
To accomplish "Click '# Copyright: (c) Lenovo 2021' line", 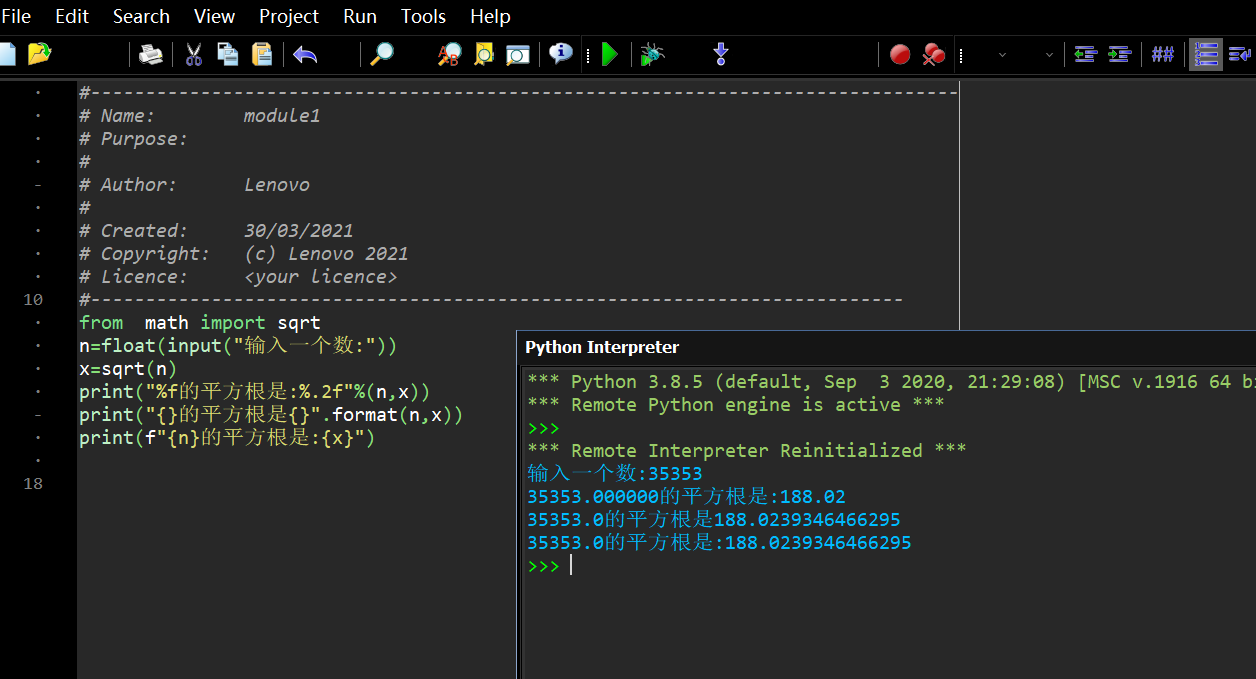I will [244, 253].
